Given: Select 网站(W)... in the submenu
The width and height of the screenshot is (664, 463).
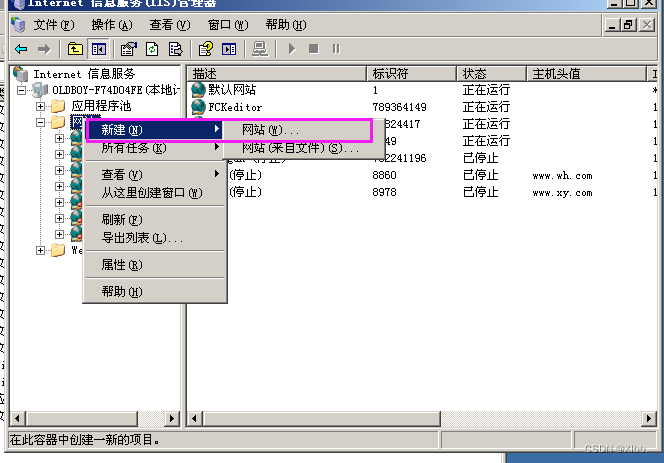Looking at the screenshot, I should 298,130.
